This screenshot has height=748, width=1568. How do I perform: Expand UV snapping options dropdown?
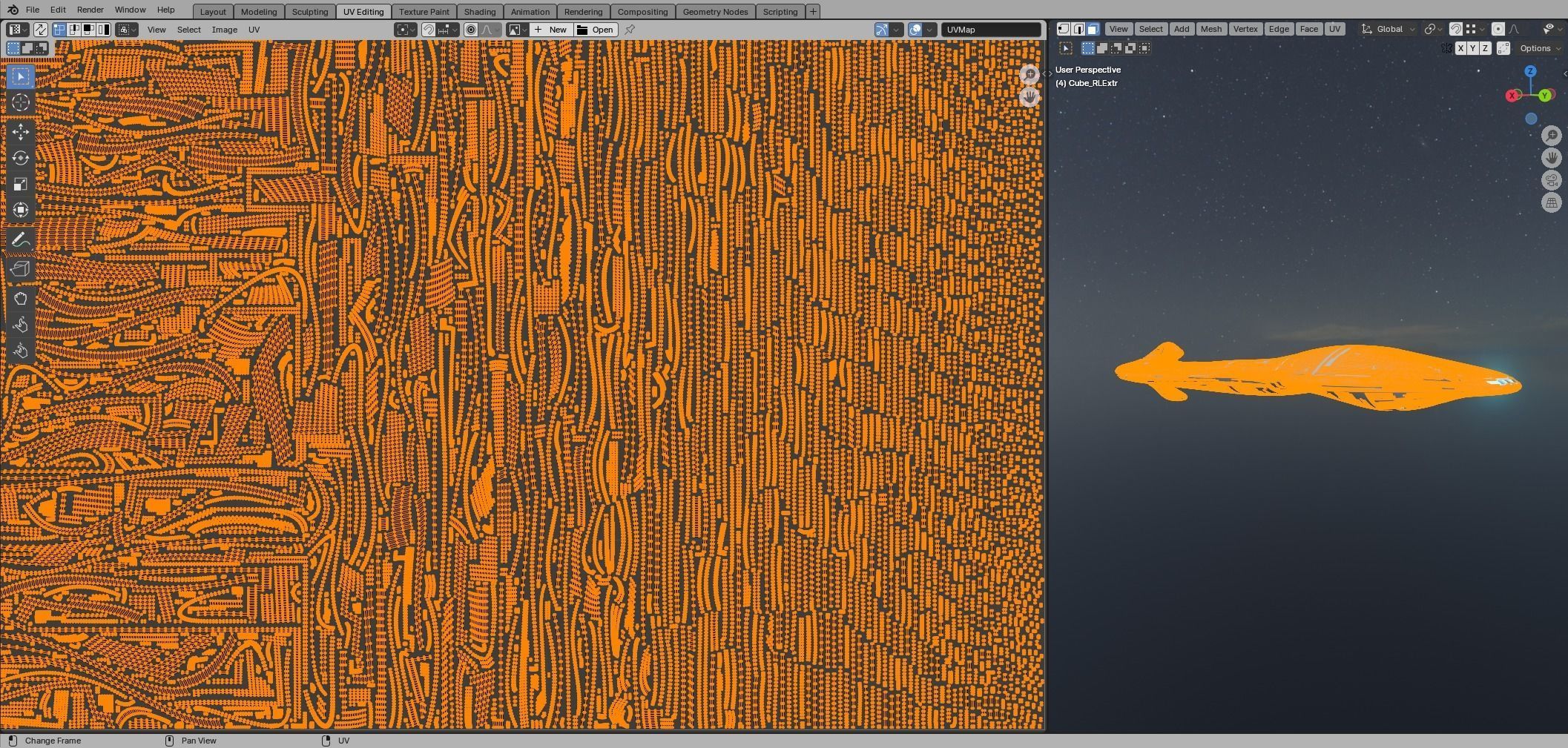pos(446,30)
